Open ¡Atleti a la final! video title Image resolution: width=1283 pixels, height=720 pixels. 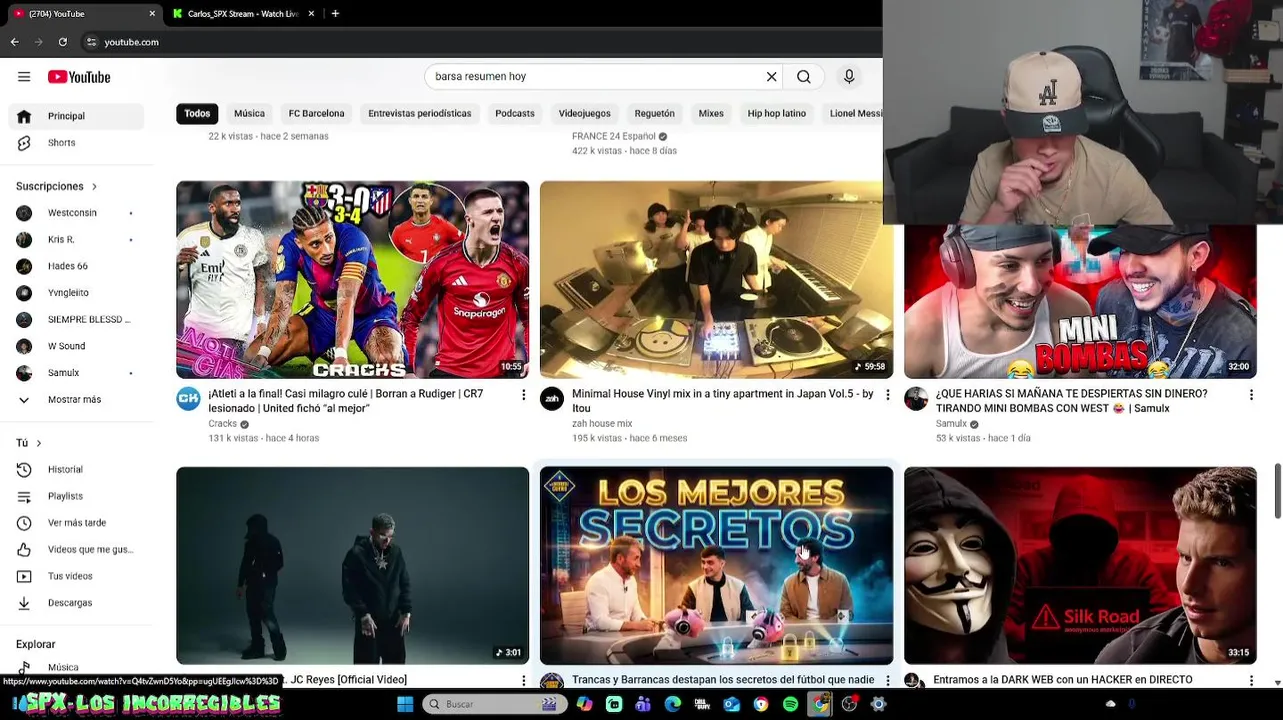click(x=346, y=401)
